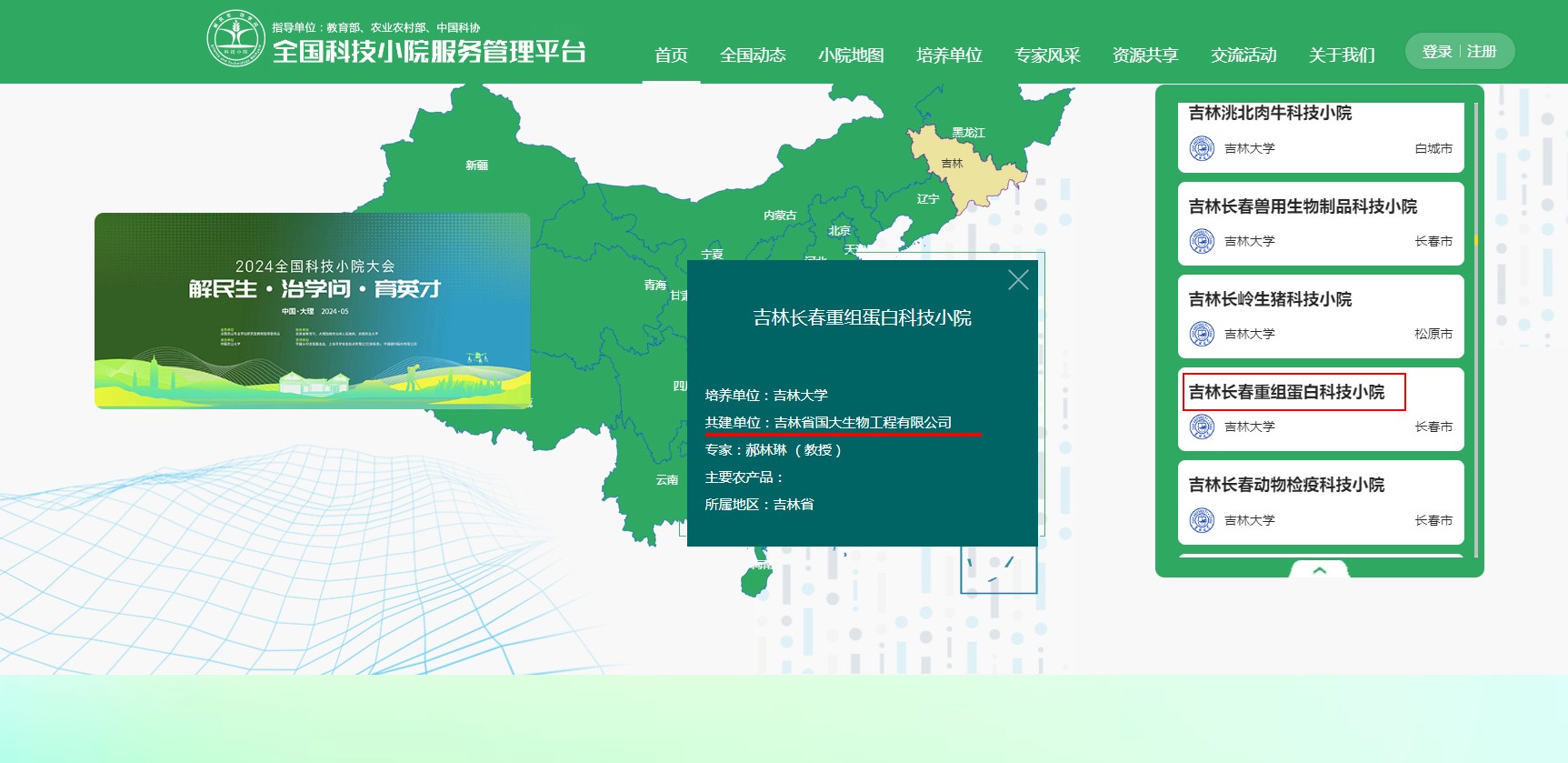The height and width of the screenshot is (763, 1568).
Task: Select 内蒙古 region on the map
Action: pos(780,216)
